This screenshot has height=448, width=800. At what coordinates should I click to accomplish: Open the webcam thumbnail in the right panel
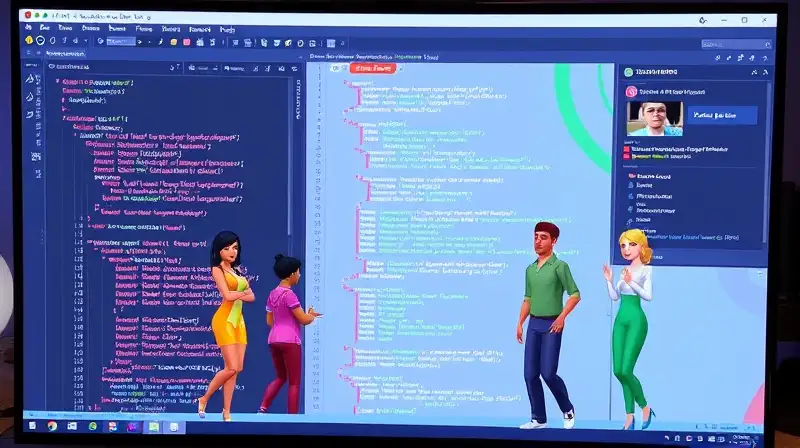pyautogui.click(x=655, y=118)
